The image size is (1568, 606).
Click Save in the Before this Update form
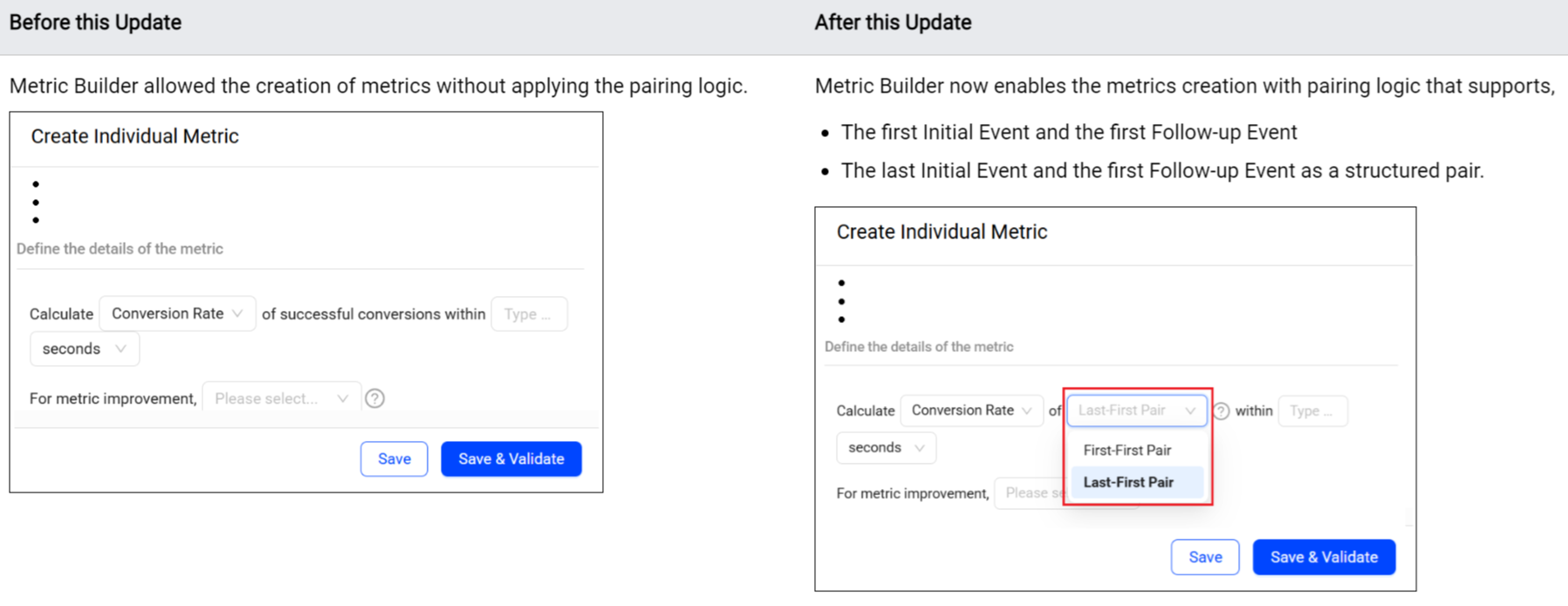click(394, 459)
